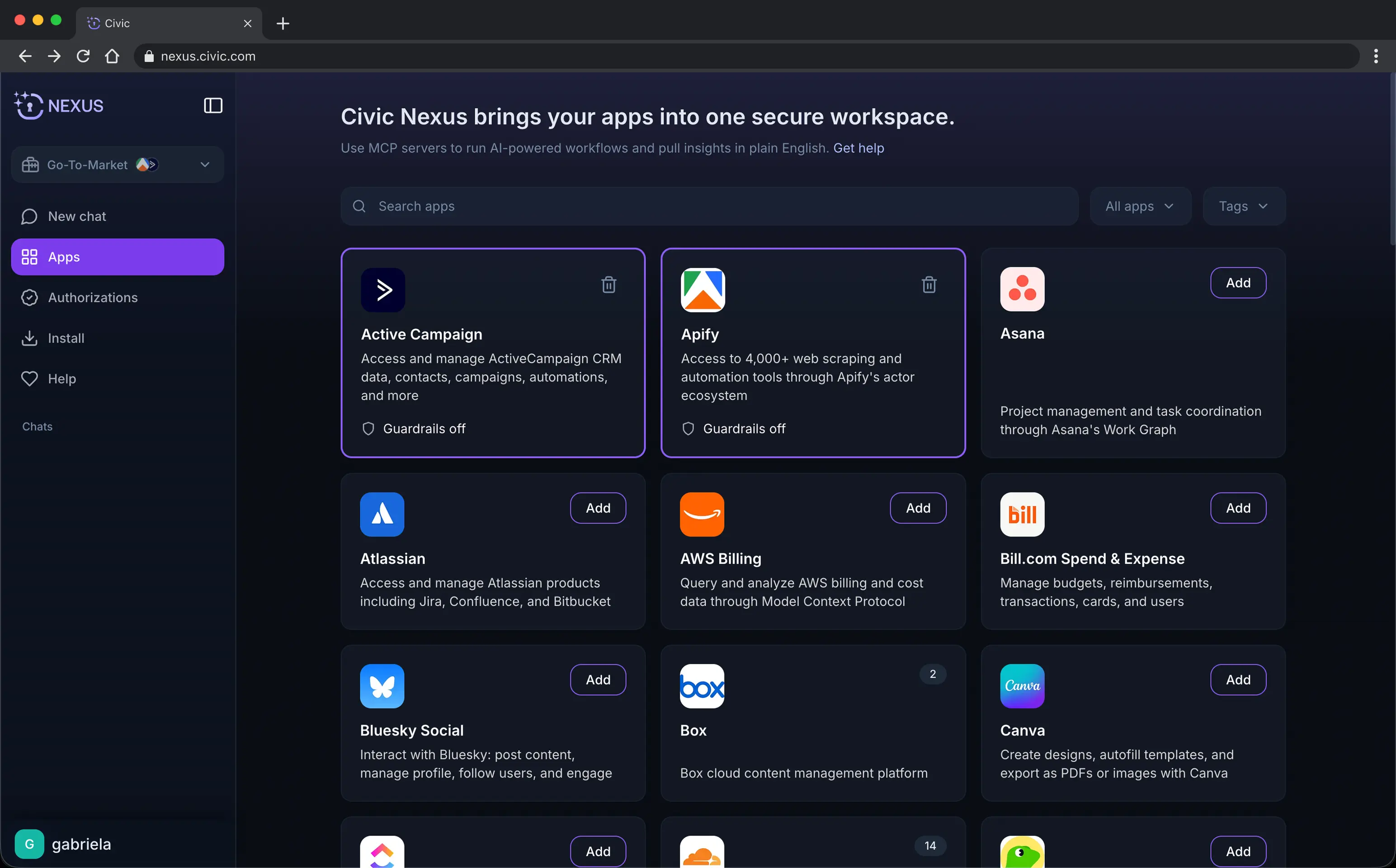Image resolution: width=1396 pixels, height=868 pixels.
Task: Open the Go-To-Market workspace dropdown
Action: tap(117, 165)
